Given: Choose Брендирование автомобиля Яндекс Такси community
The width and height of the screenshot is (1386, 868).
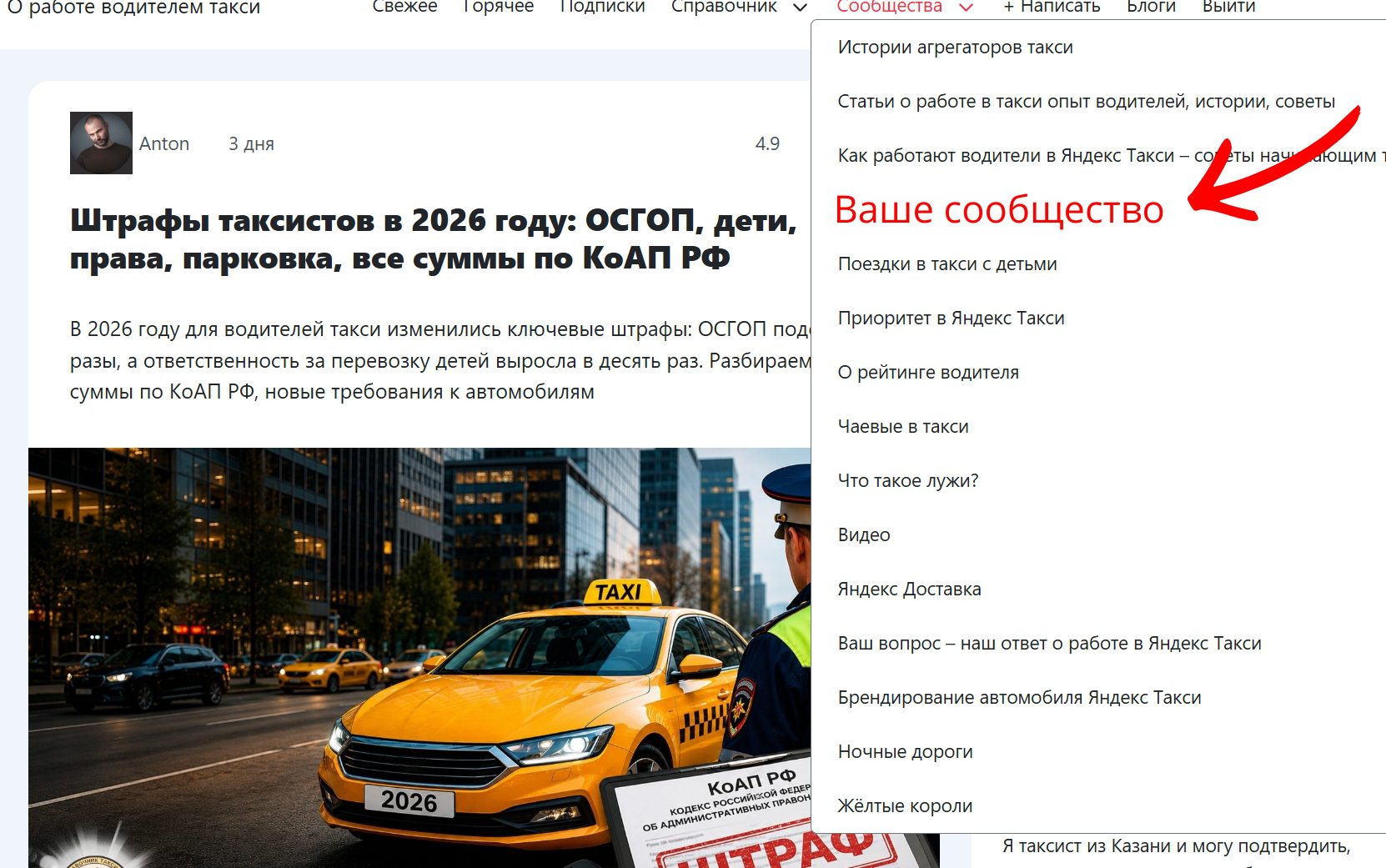Looking at the screenshot, I should pyautogui.click(x=1019, y=698).
